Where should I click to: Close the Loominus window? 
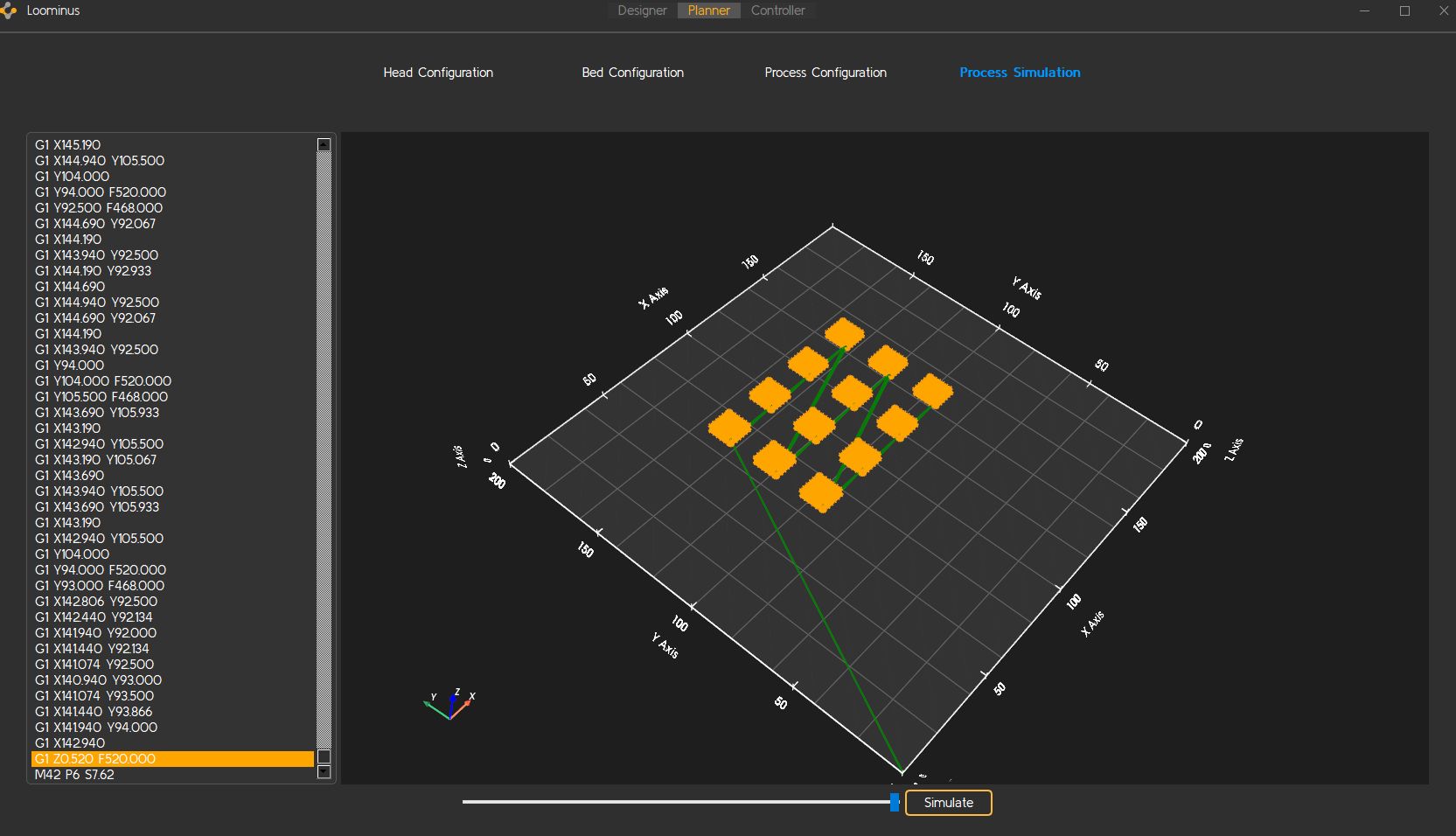click(1444, 10)
